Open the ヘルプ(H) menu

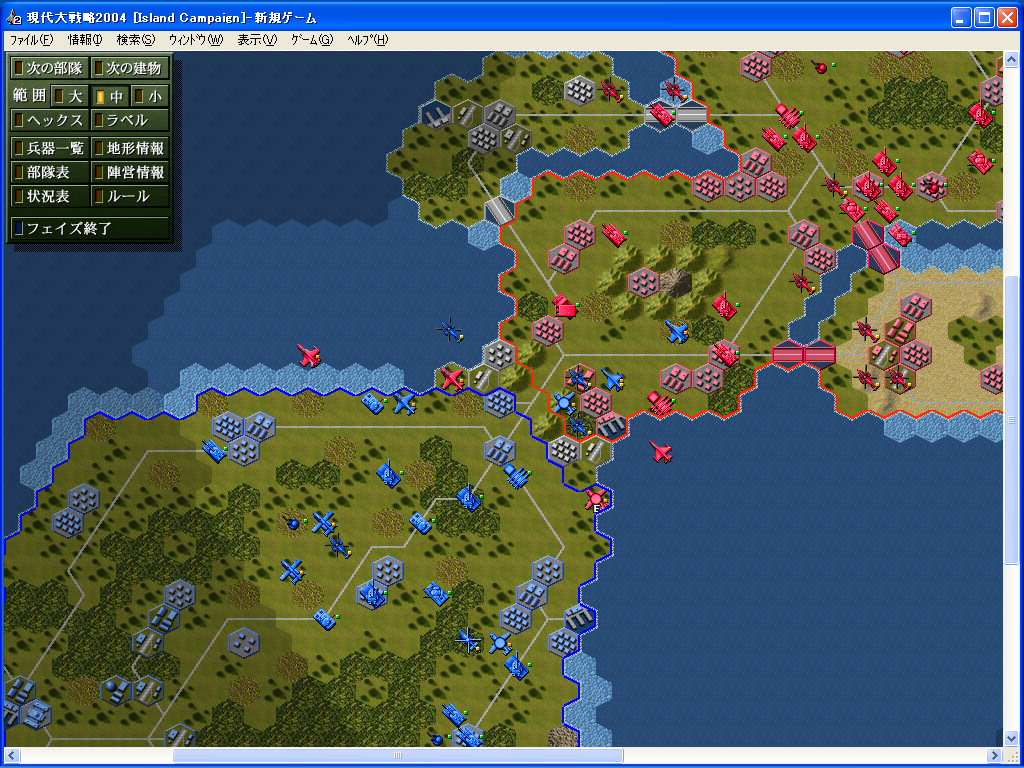(x=368, y=40)
